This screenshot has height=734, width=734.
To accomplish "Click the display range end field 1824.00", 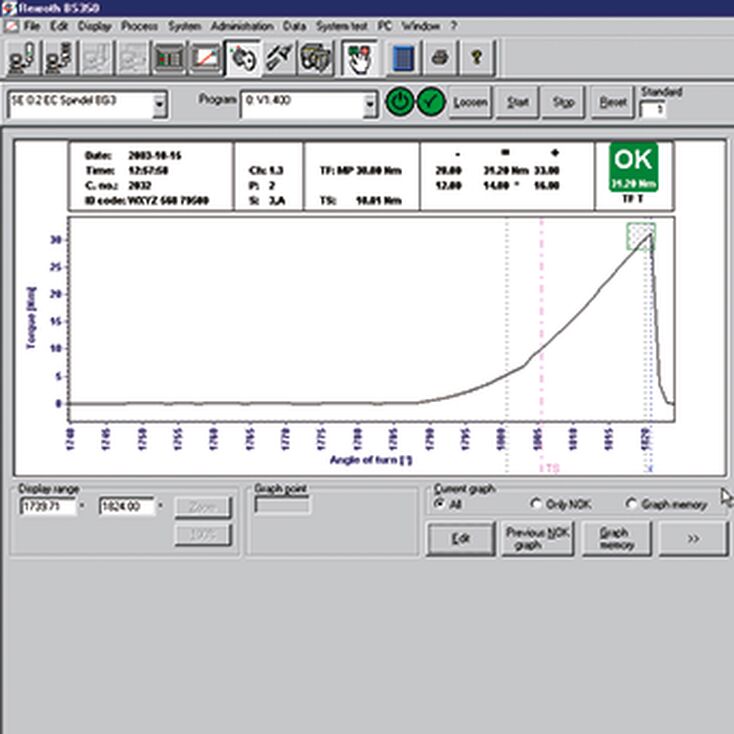I will tap(126, 506).
